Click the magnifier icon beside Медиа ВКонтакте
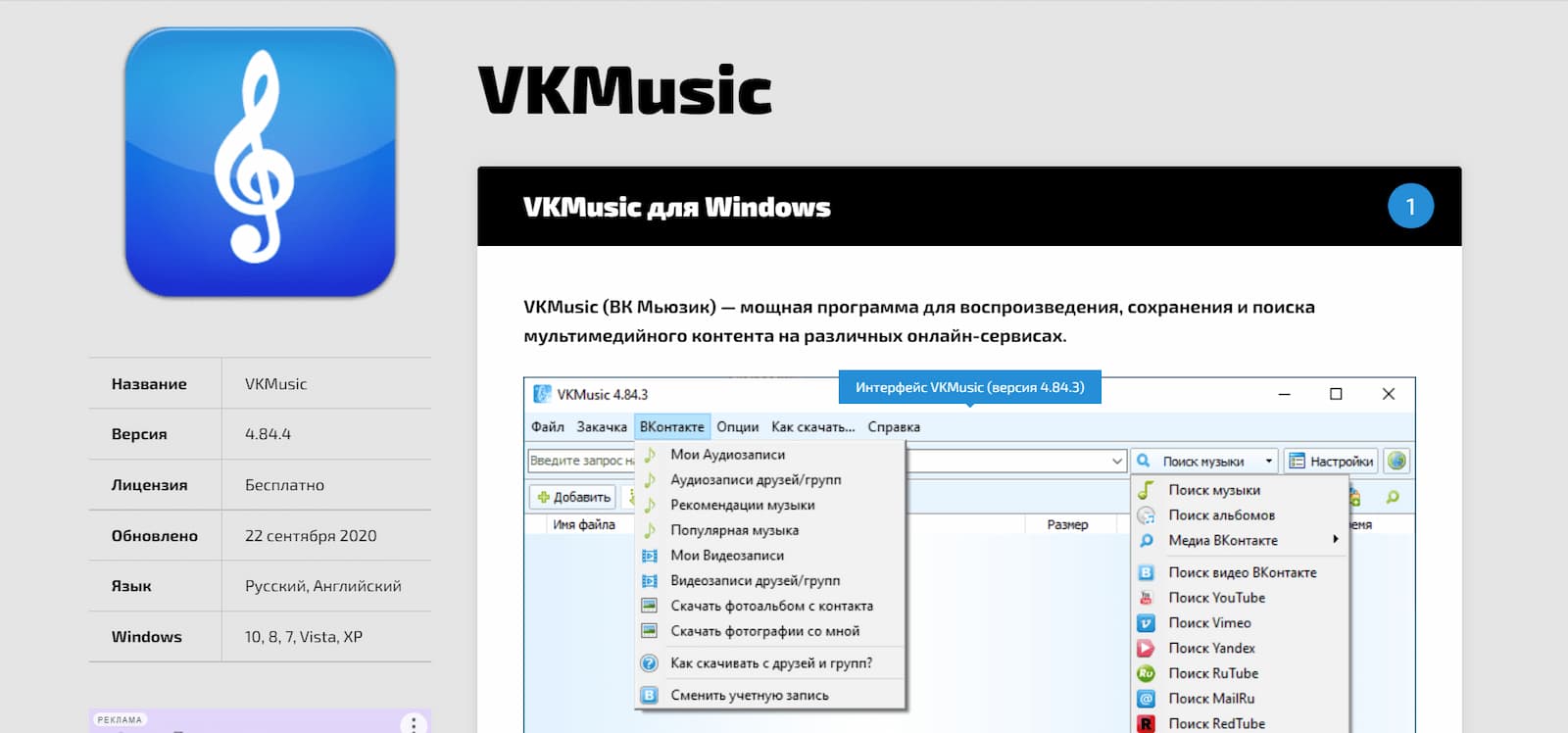1568x733 pixels. [x=1146, y=540]
